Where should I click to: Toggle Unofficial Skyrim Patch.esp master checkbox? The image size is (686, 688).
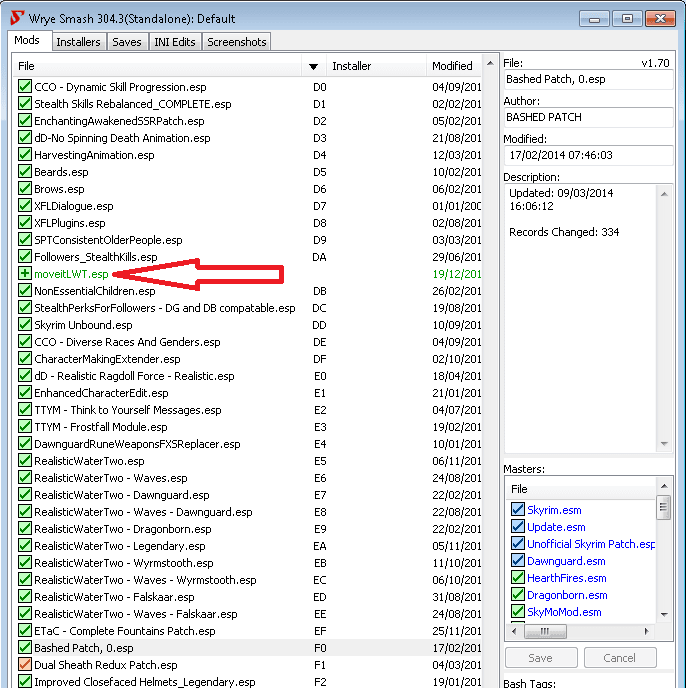[x=518, y=544]
